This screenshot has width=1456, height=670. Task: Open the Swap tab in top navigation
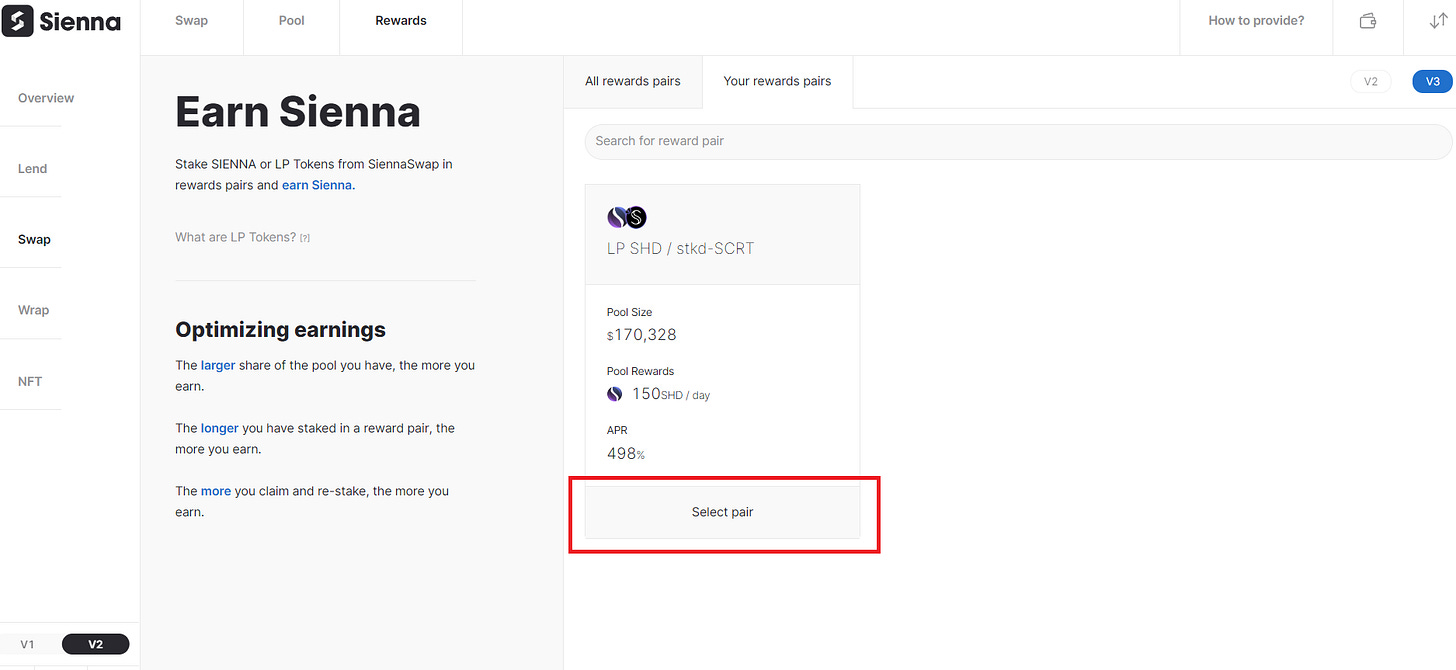(192, 21)
